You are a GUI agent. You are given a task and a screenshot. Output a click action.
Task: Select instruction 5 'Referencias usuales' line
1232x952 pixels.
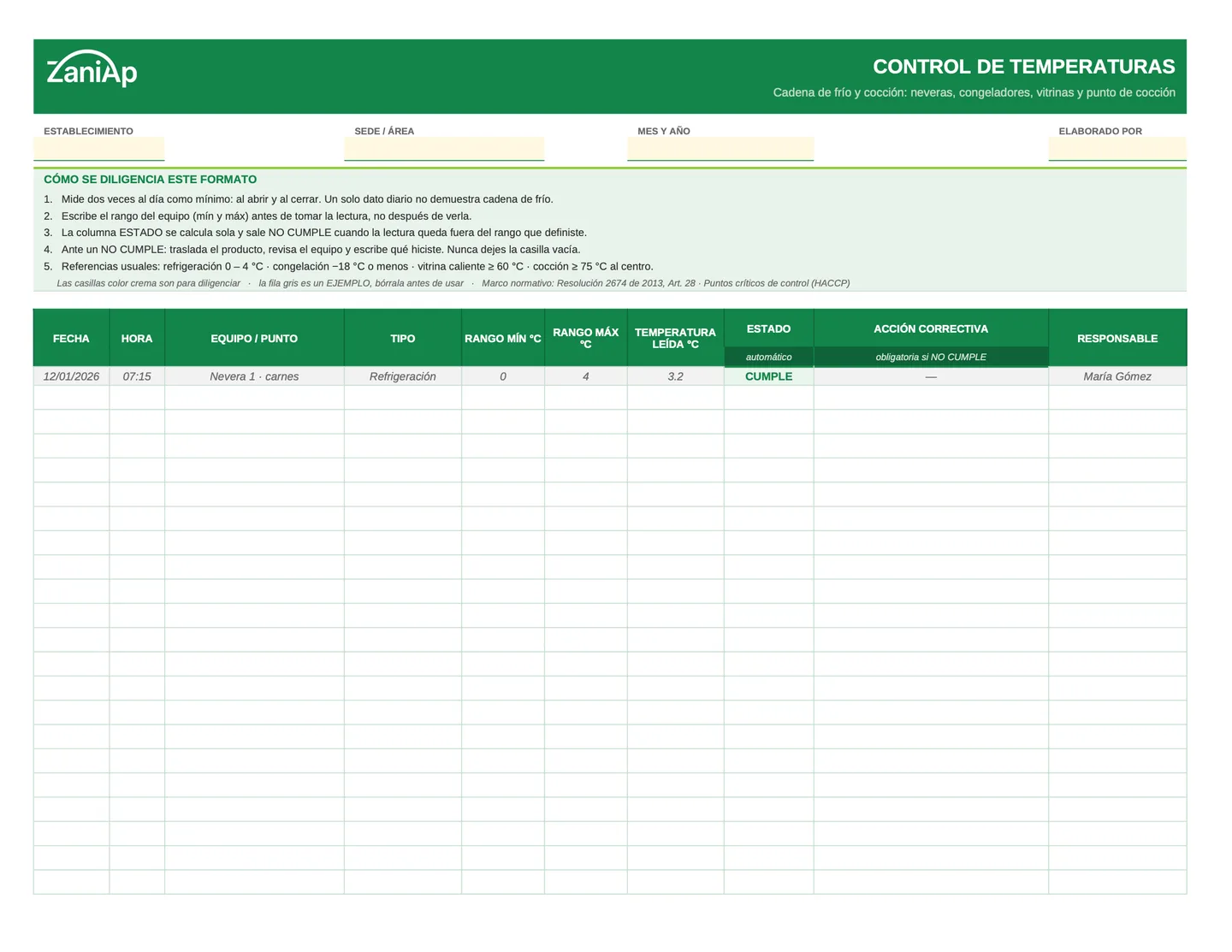pos(348,266)
